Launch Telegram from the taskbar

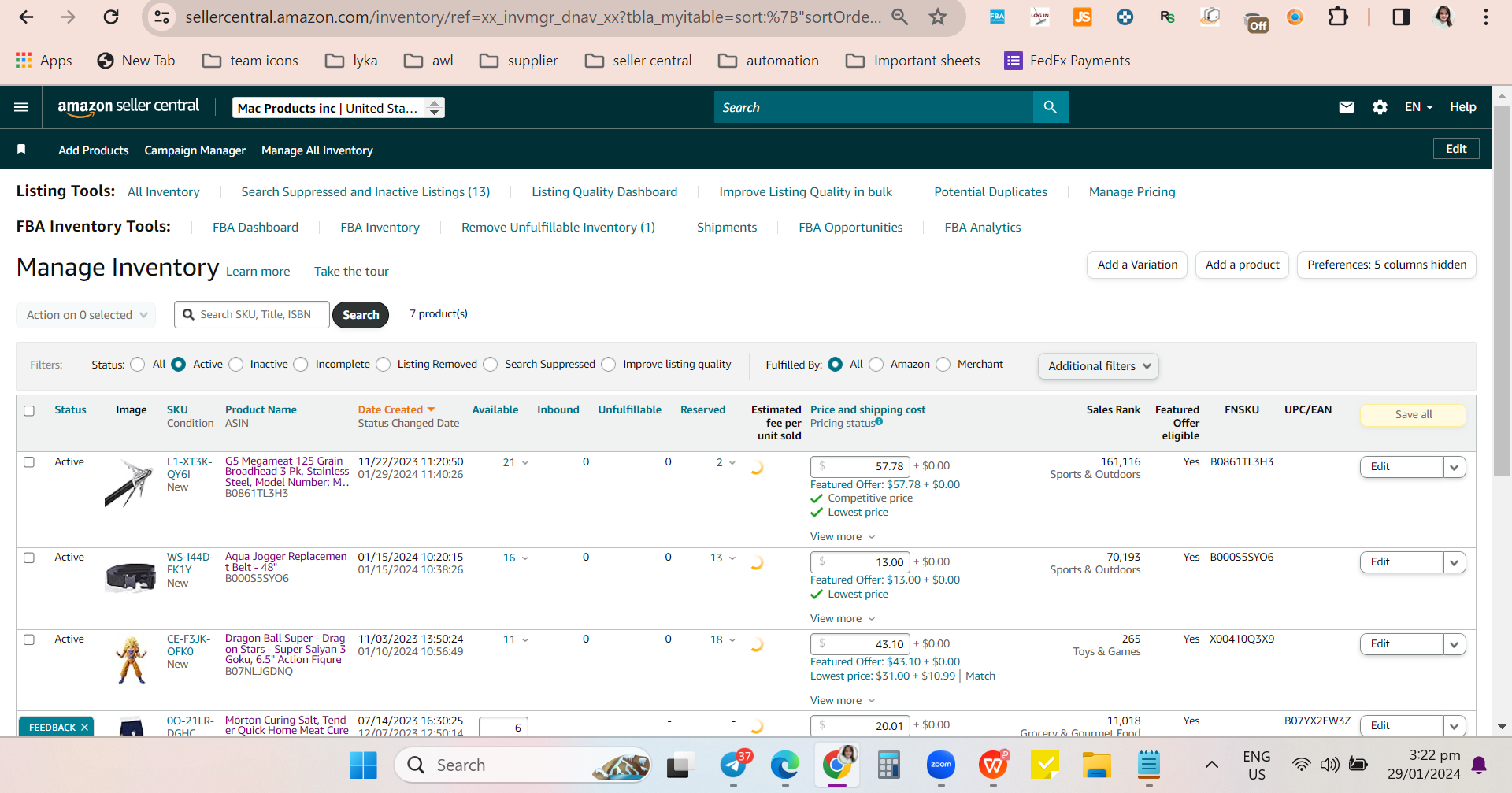click(734, 765)
